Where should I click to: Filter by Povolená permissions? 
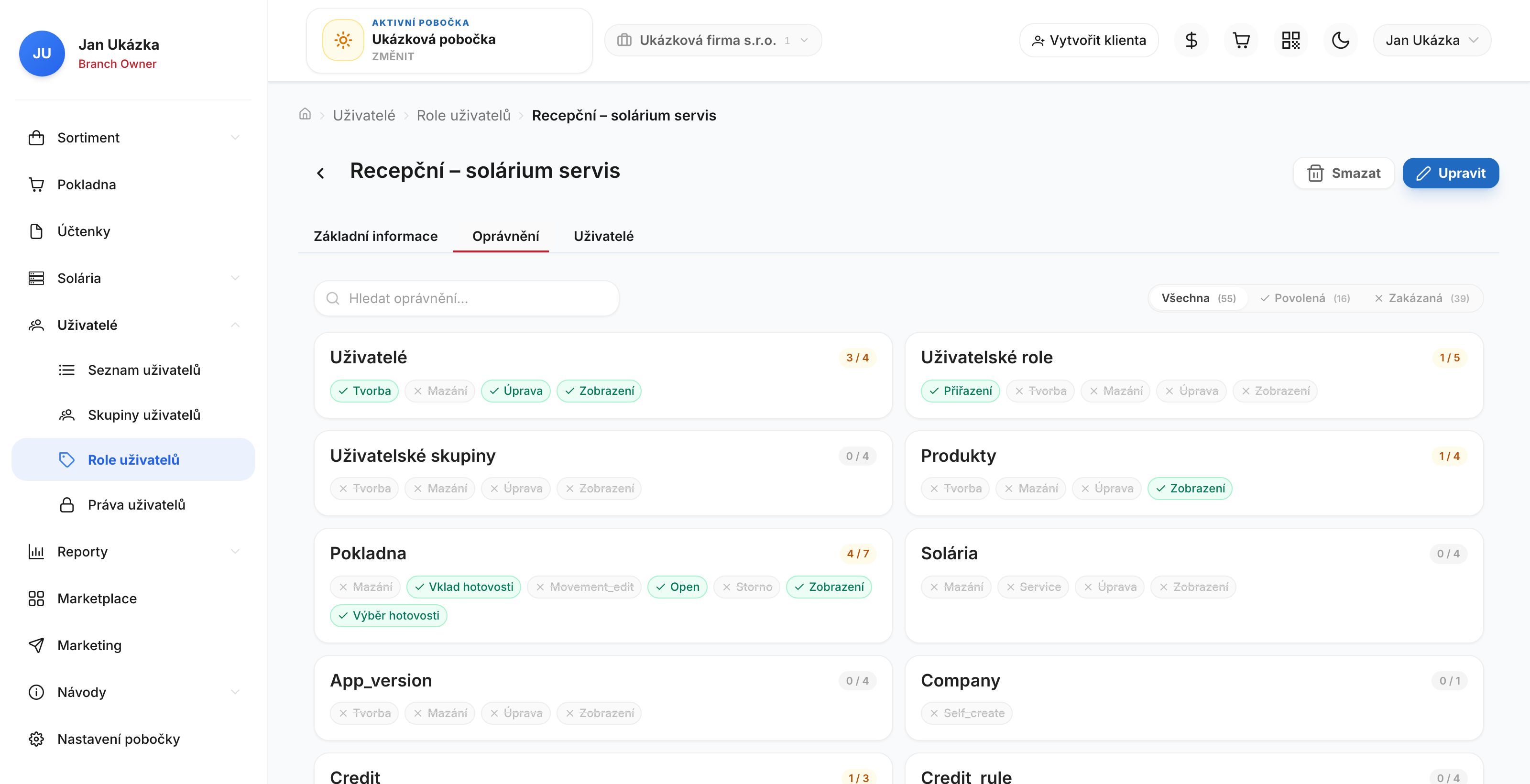(1305, 298)
